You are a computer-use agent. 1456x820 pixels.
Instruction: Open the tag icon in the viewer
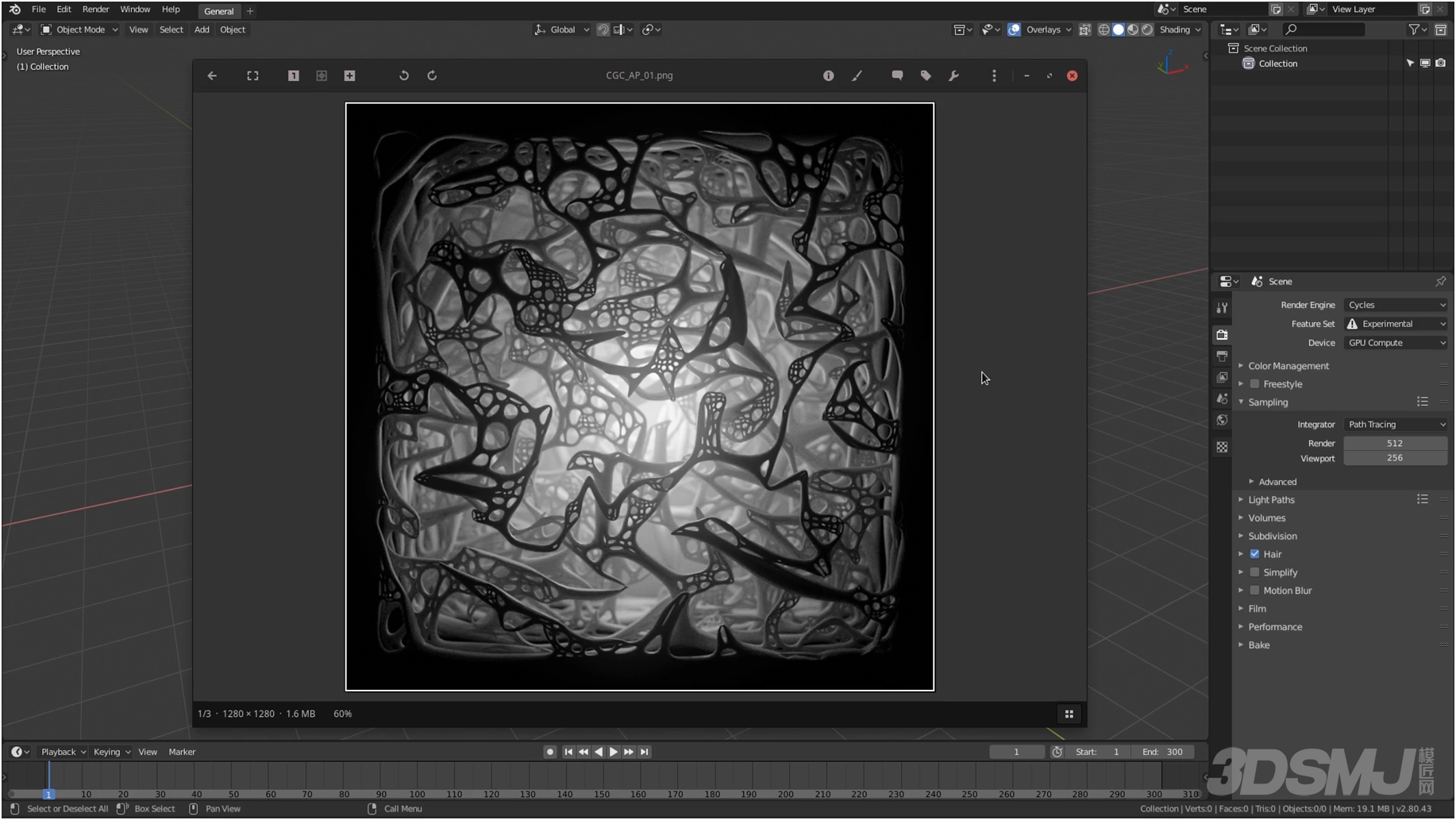click(926, 76)
